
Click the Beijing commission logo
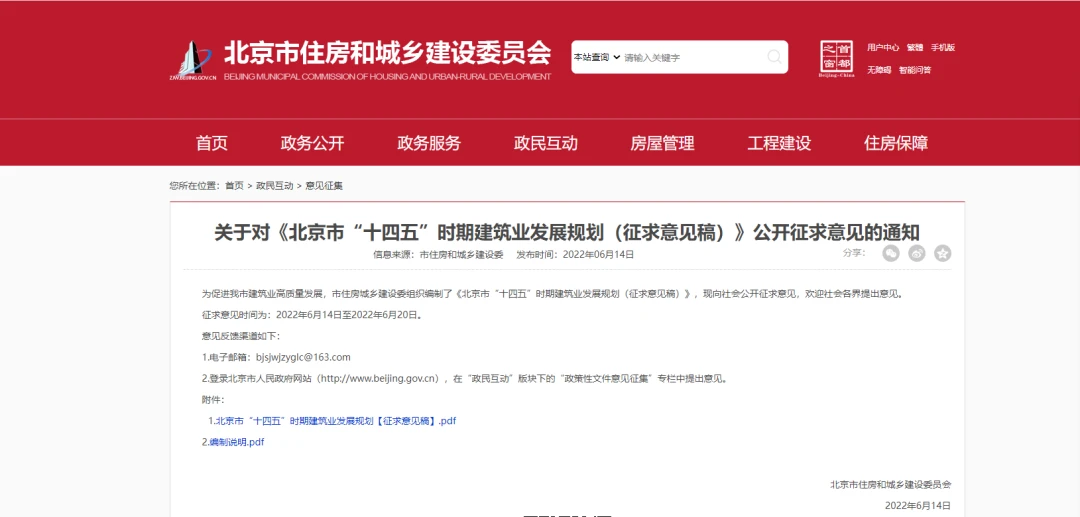coord(191,60)
